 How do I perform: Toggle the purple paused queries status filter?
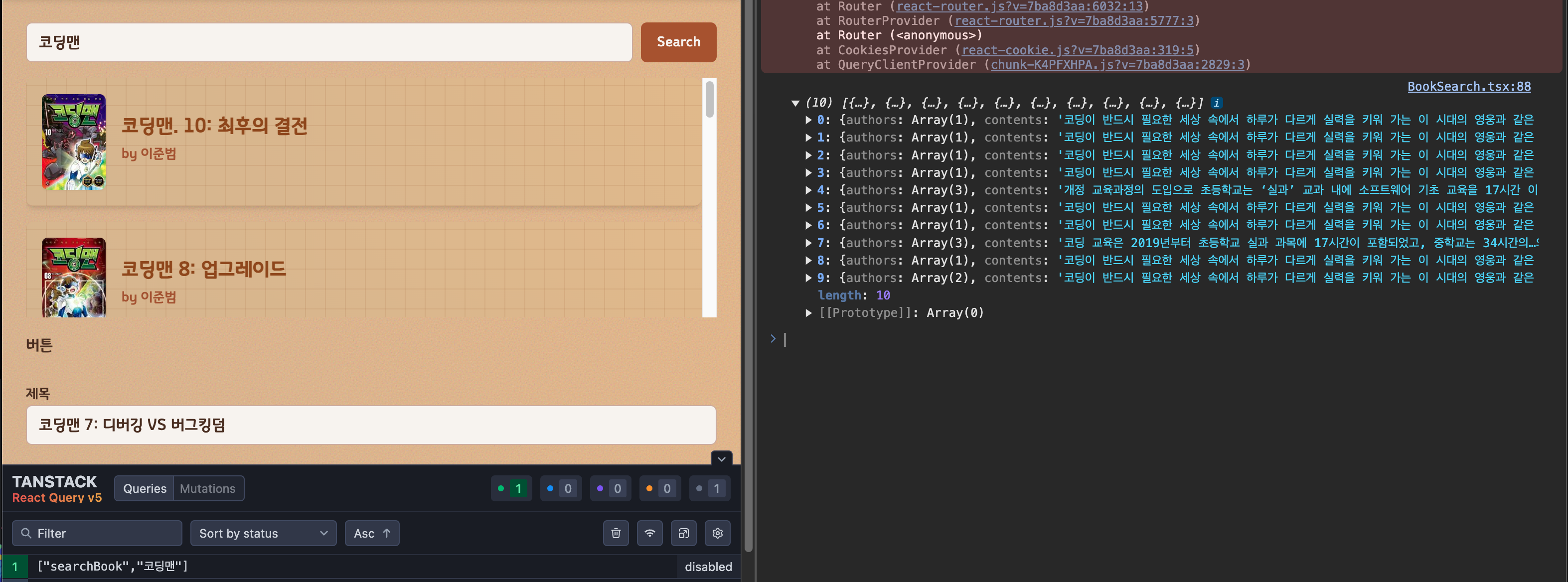(x=610, y=488)
